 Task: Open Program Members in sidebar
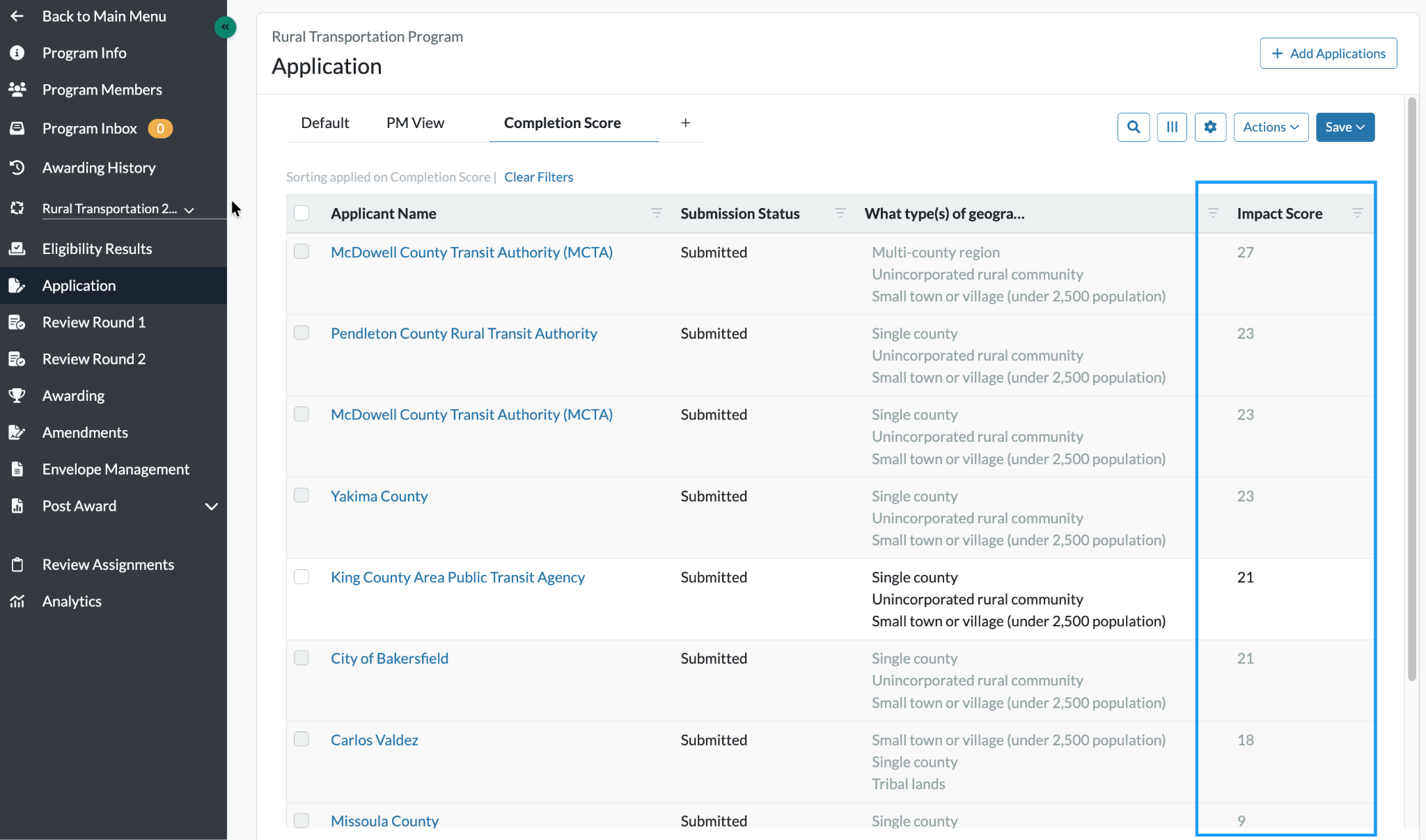click(x=102, y=89)
